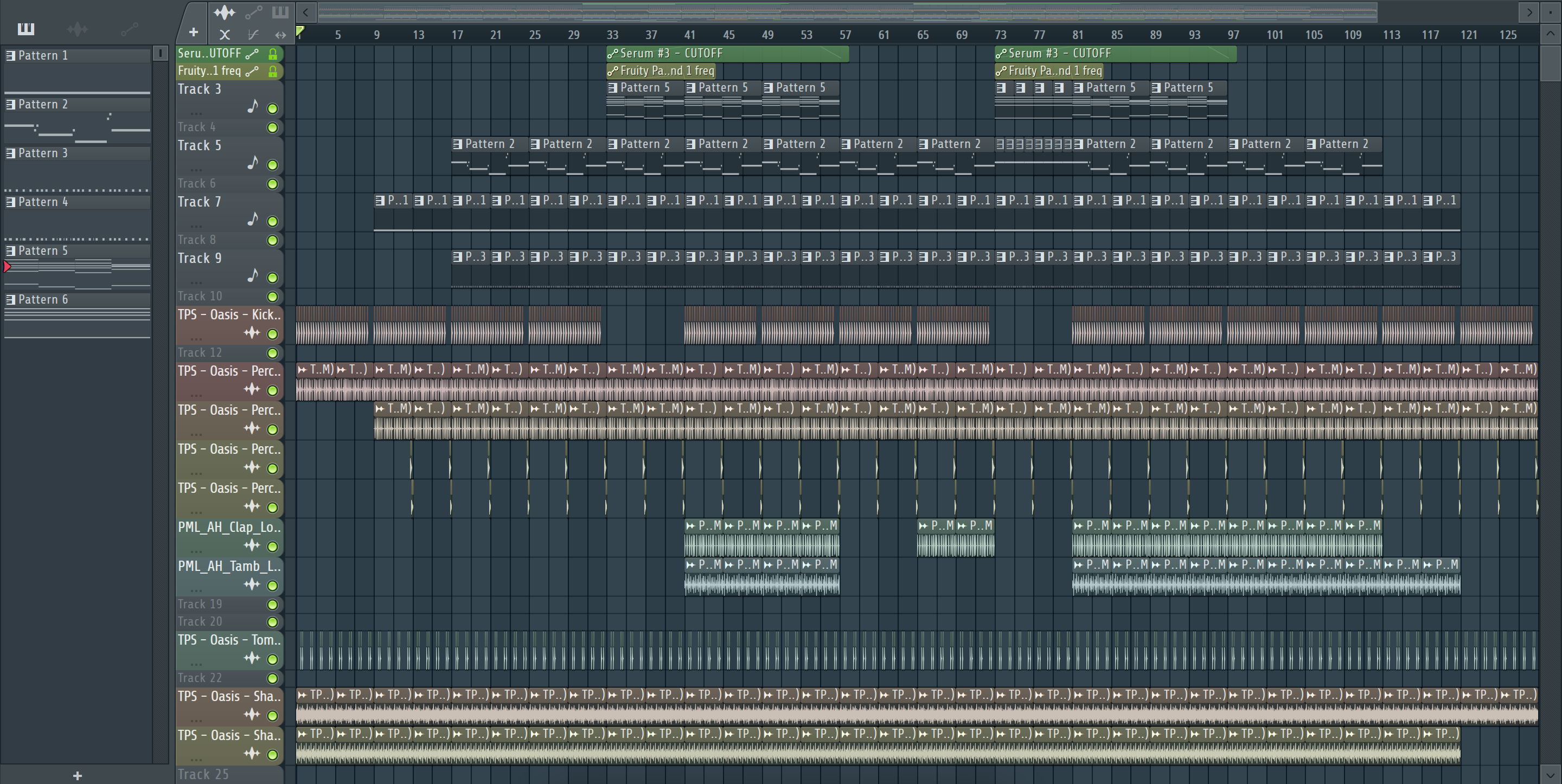Open the Serum #3 - CUTOFF clip menu at bar 33

point(613,53)
